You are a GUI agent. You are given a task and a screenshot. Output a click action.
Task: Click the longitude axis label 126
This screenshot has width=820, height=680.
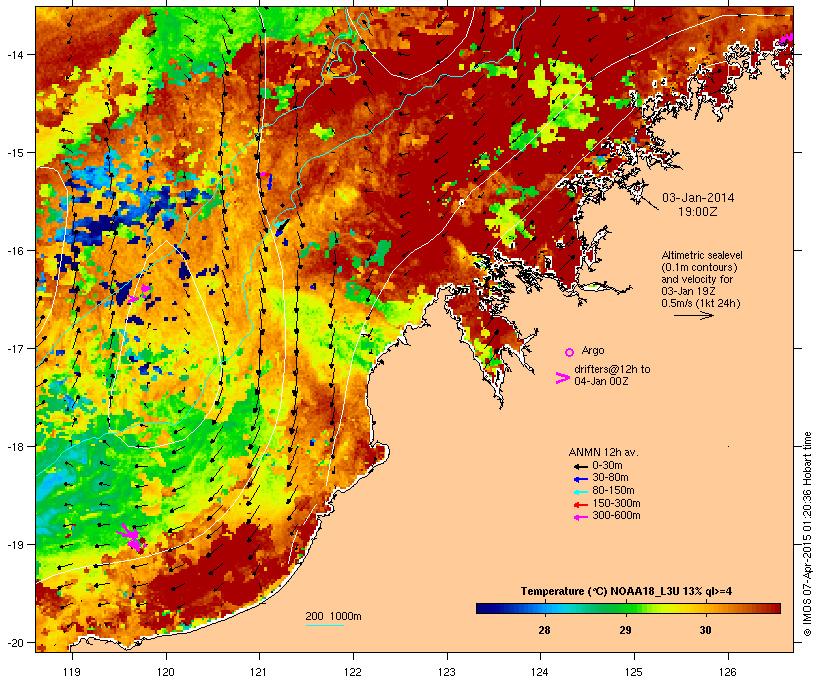pyautogui.click(x=727, y=672)
